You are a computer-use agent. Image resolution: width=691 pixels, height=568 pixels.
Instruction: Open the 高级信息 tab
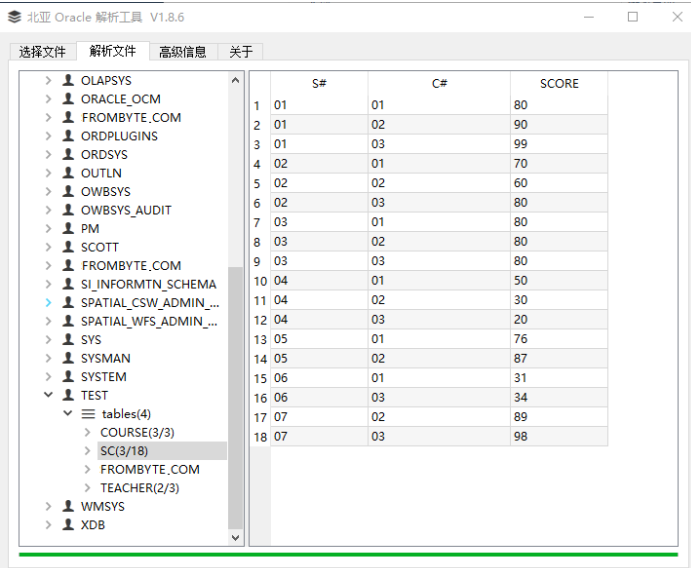tap(183, 52)
